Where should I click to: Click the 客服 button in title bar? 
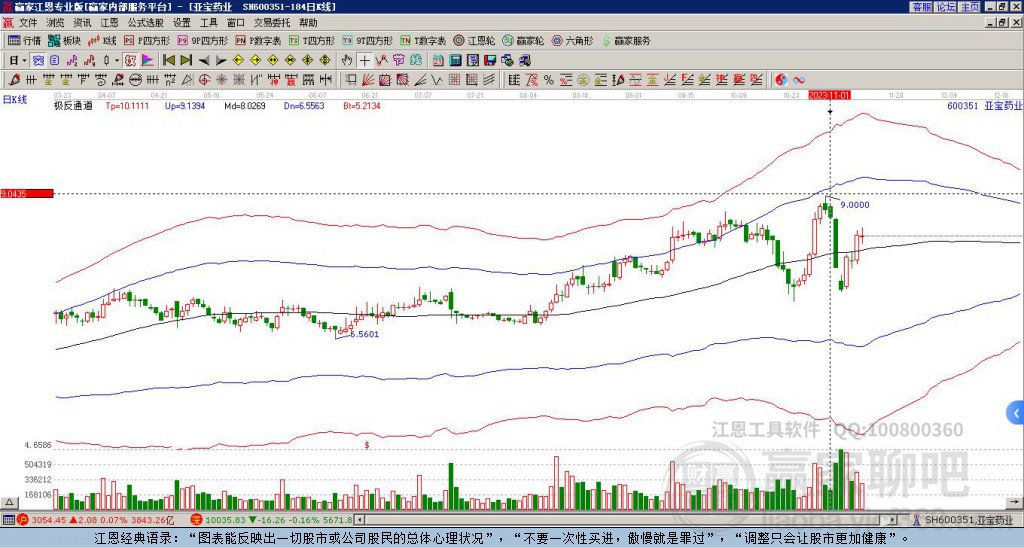click(921, 7)
